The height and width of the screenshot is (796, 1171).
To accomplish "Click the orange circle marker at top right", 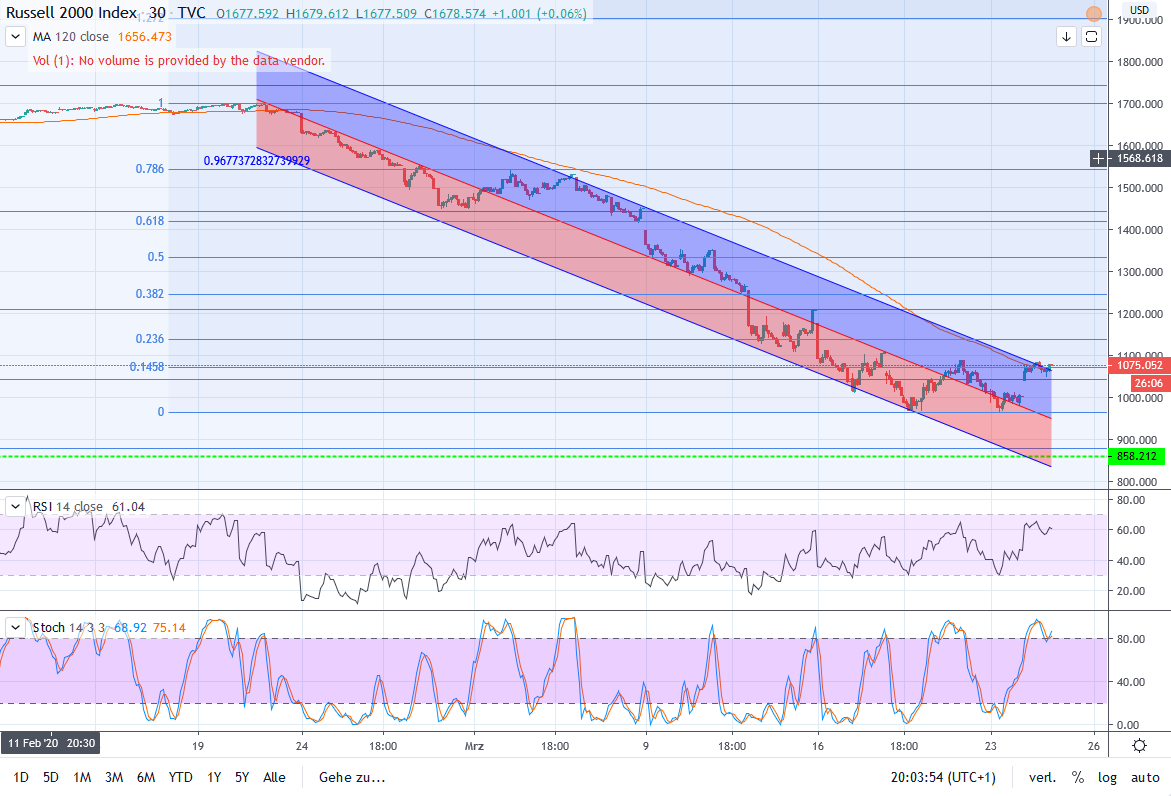I will pyautogui.click(x=1094, y=15).
